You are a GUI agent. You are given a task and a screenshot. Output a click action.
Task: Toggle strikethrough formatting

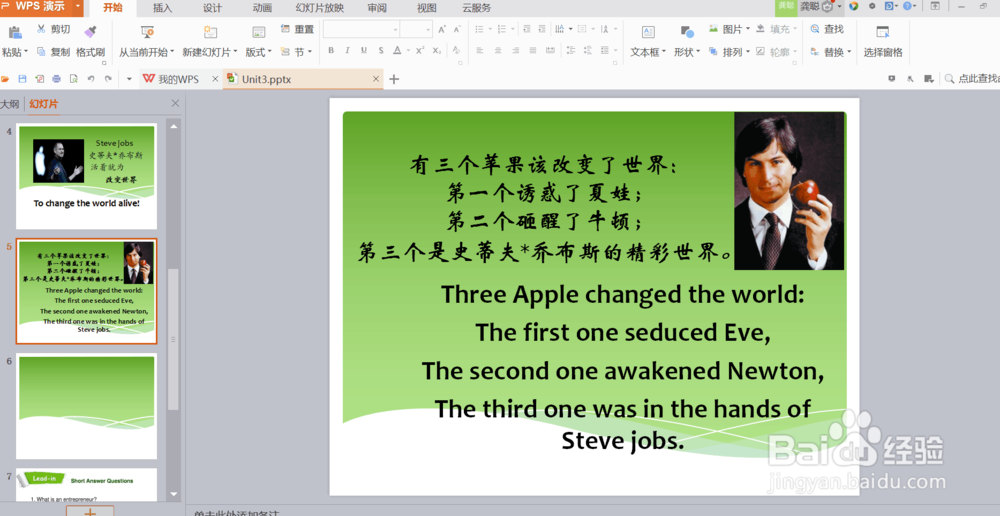coord(381,50)
